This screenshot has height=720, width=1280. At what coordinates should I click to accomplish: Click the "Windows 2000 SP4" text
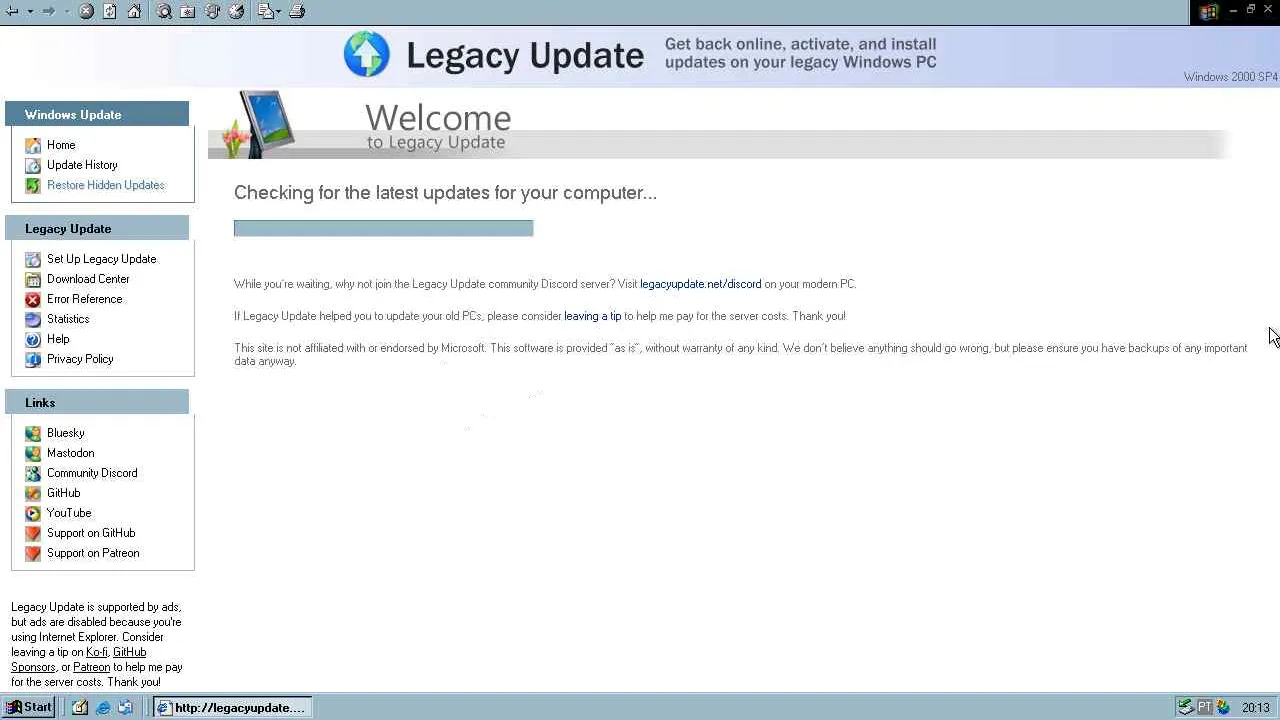(1230, 77)
